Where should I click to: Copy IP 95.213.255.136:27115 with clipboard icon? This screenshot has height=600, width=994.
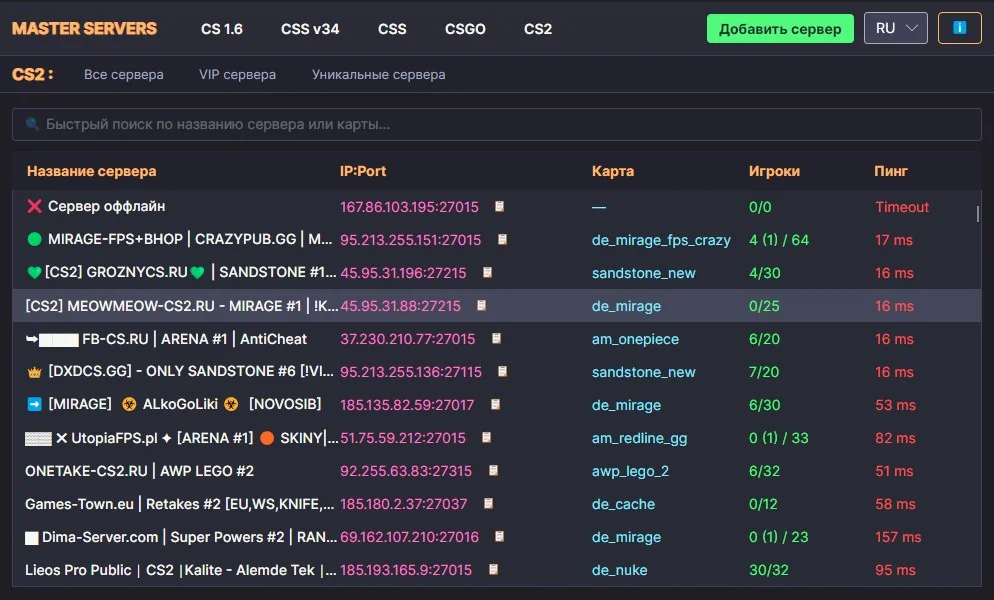click(x=502, y=371)
